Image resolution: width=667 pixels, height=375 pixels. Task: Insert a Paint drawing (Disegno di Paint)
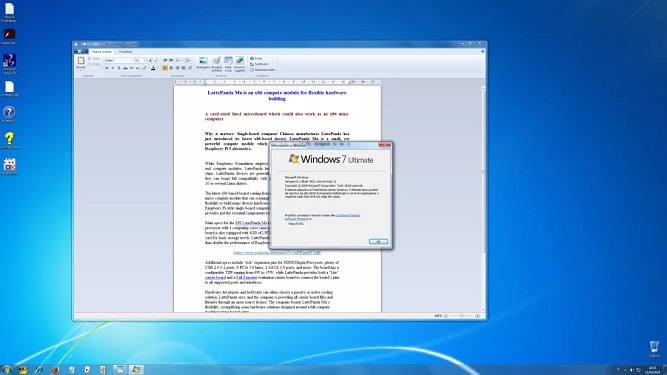click(x=217, y=63)
